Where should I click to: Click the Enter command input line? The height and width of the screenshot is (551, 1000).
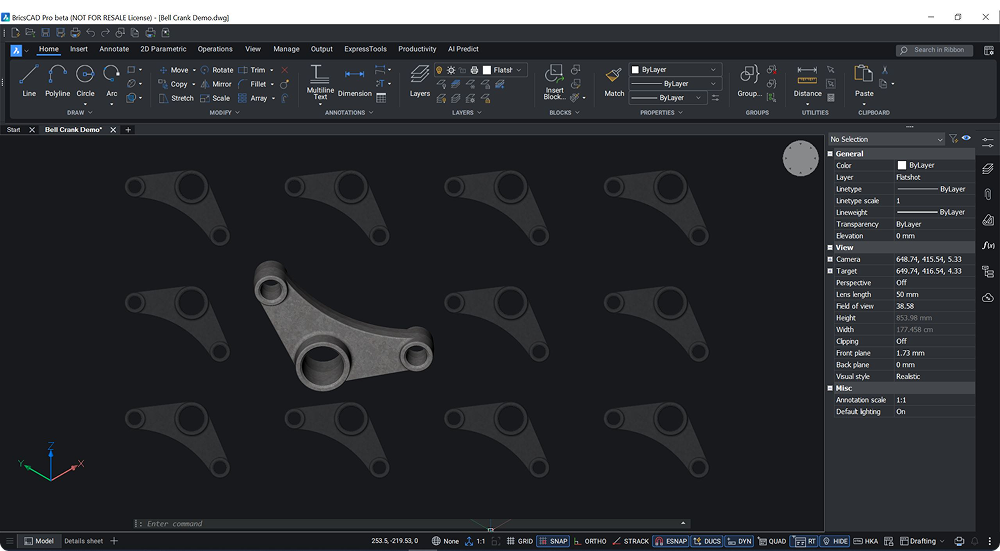click(410, 523)
